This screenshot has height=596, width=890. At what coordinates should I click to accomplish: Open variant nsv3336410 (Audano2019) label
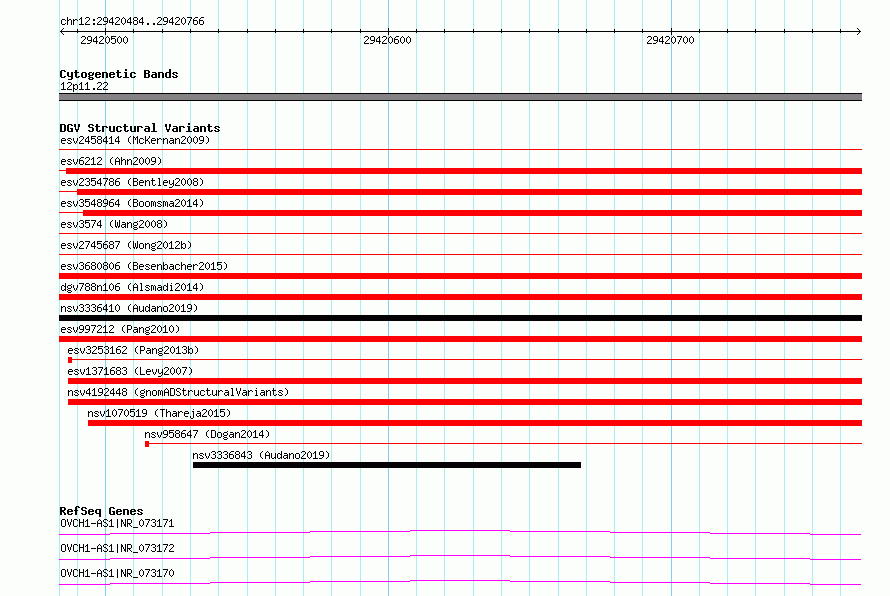(129, 308)
